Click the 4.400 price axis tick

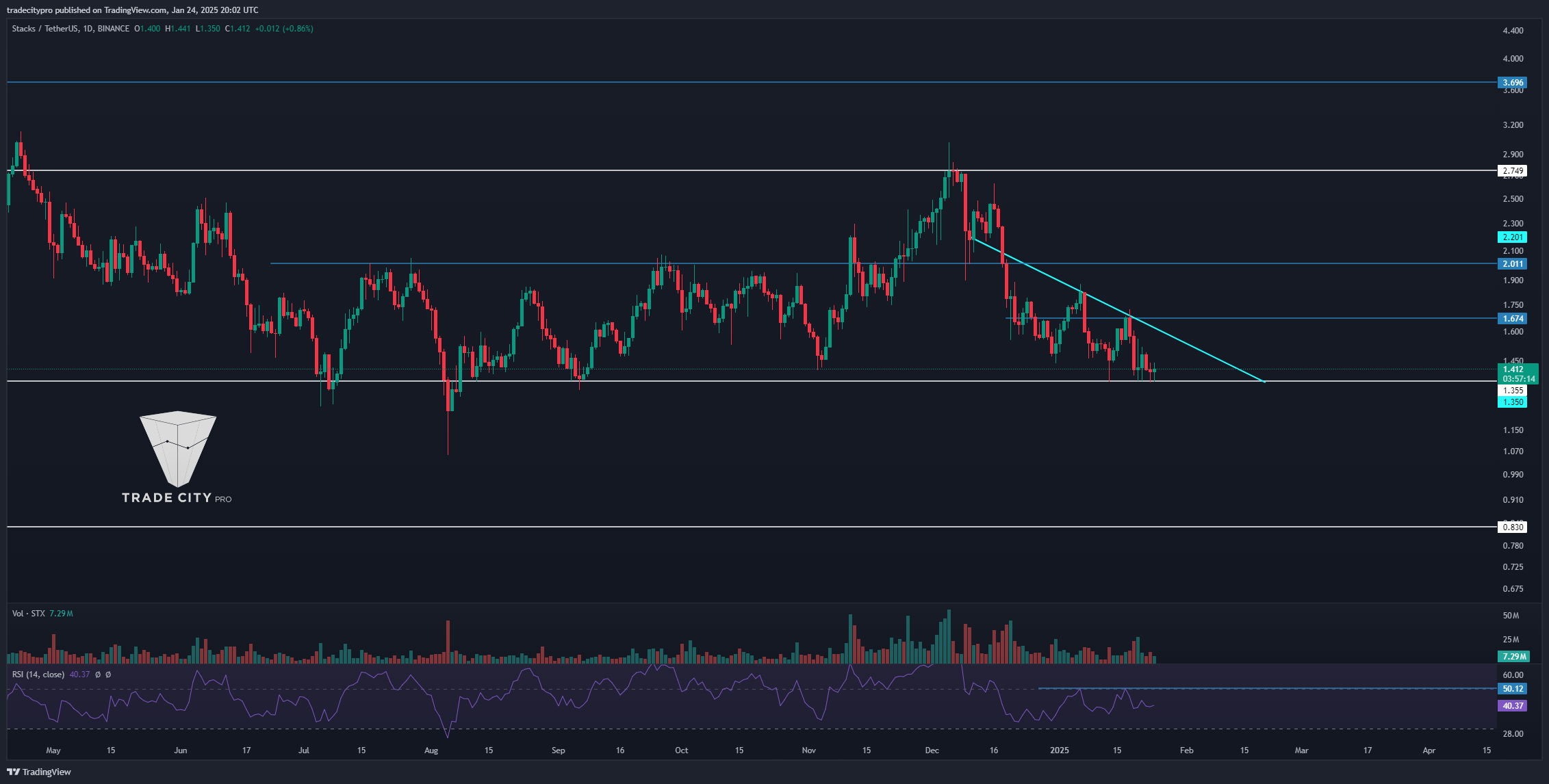tap(1513, 31)
